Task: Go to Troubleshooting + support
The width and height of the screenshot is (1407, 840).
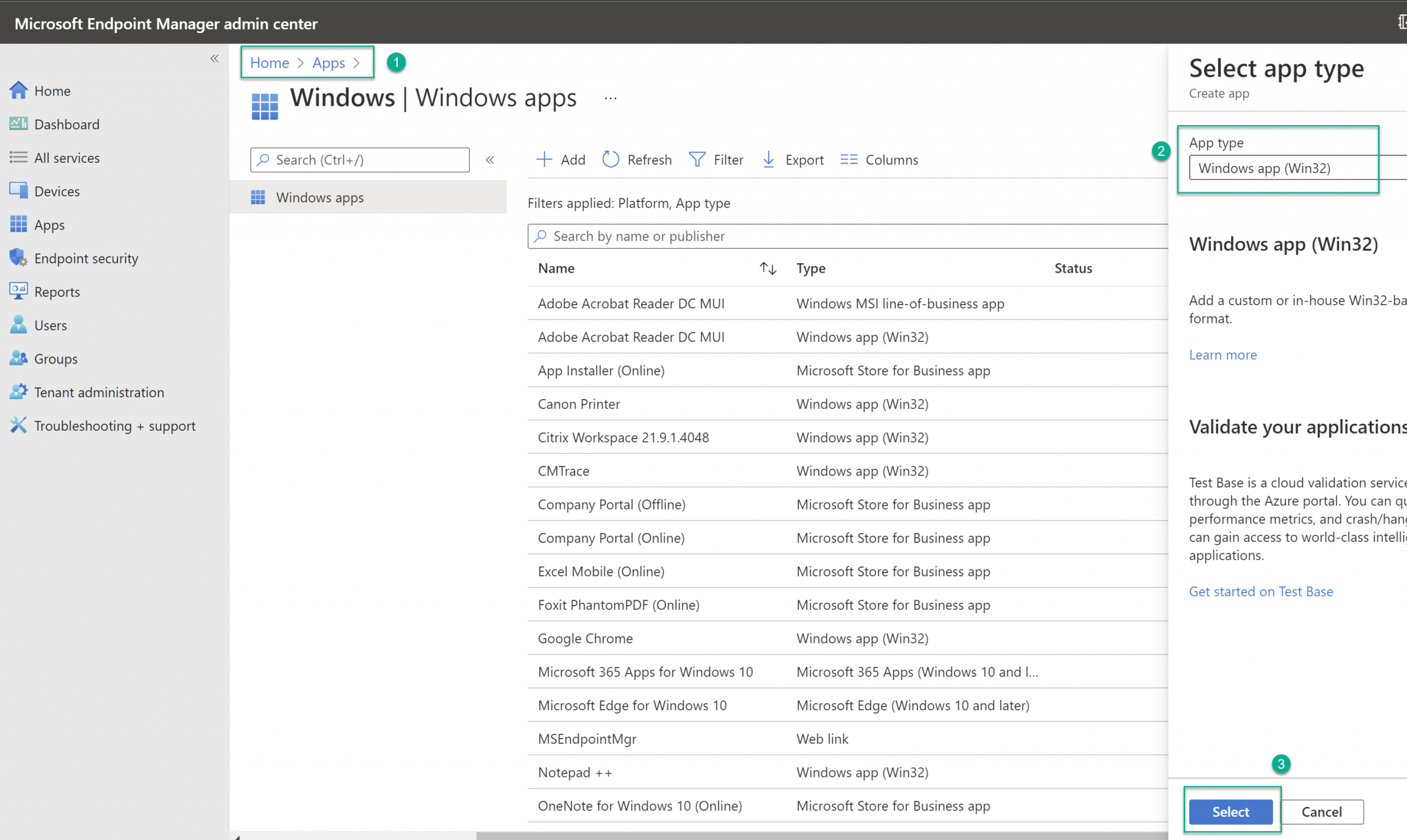Action: (x=103, y=426)
